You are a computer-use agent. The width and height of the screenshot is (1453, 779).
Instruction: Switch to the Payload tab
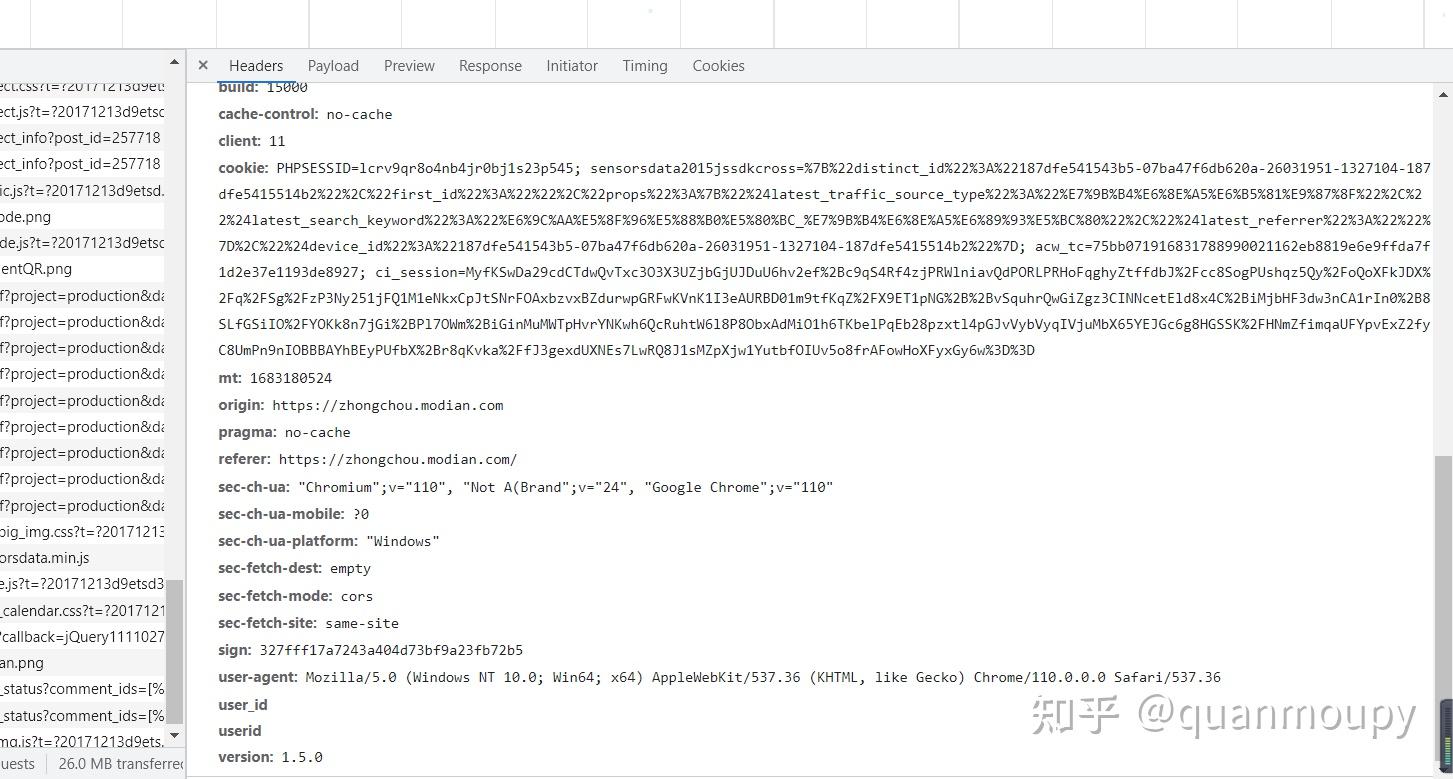click(333, 65)
